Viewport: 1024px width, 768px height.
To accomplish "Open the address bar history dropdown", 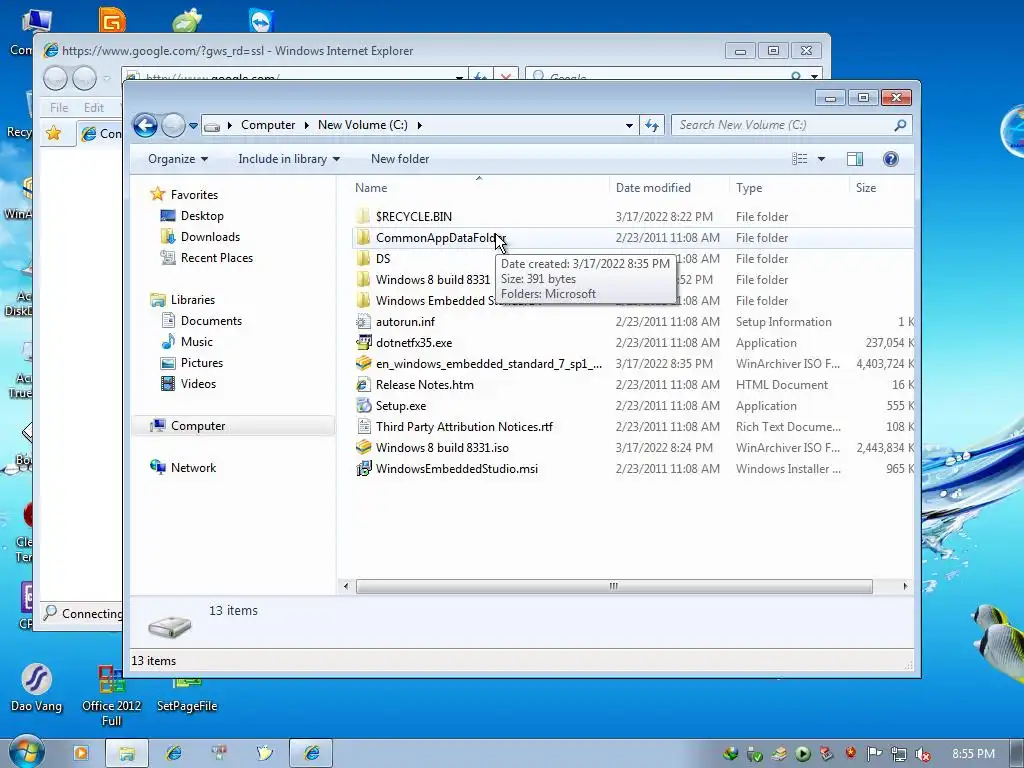I will coord(629,125).
